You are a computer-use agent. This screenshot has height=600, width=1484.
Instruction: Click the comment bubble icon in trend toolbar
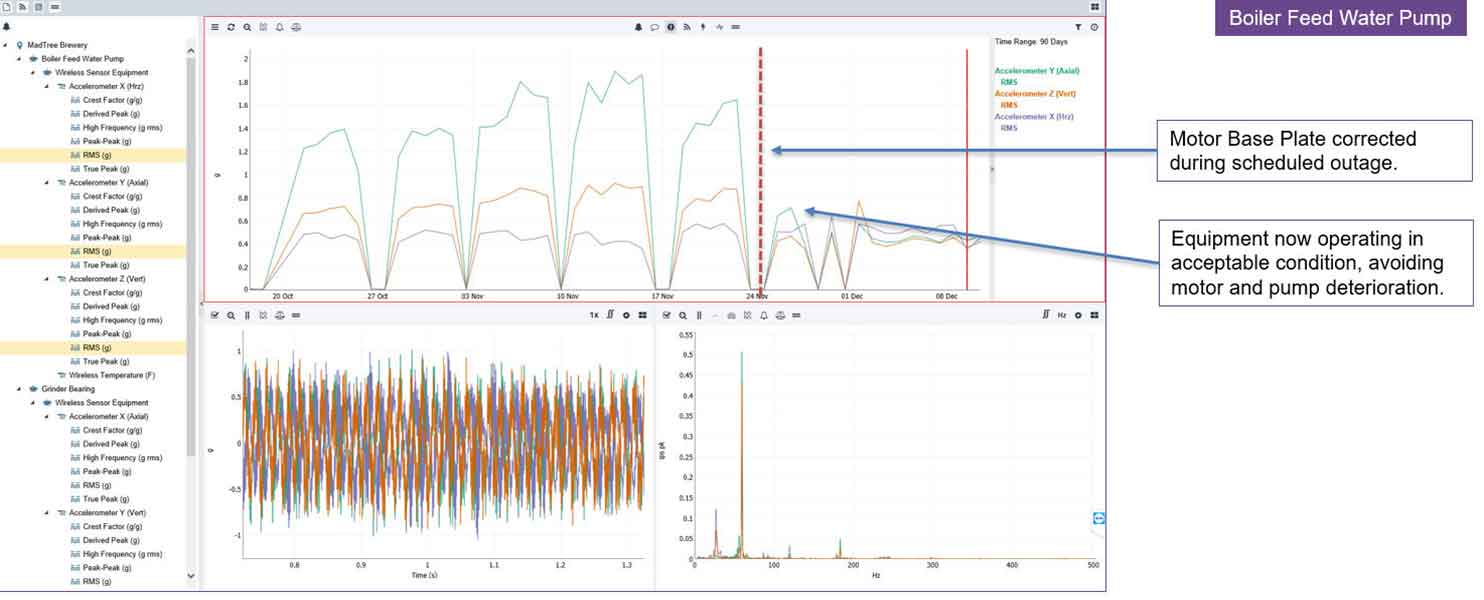[654, 27]
